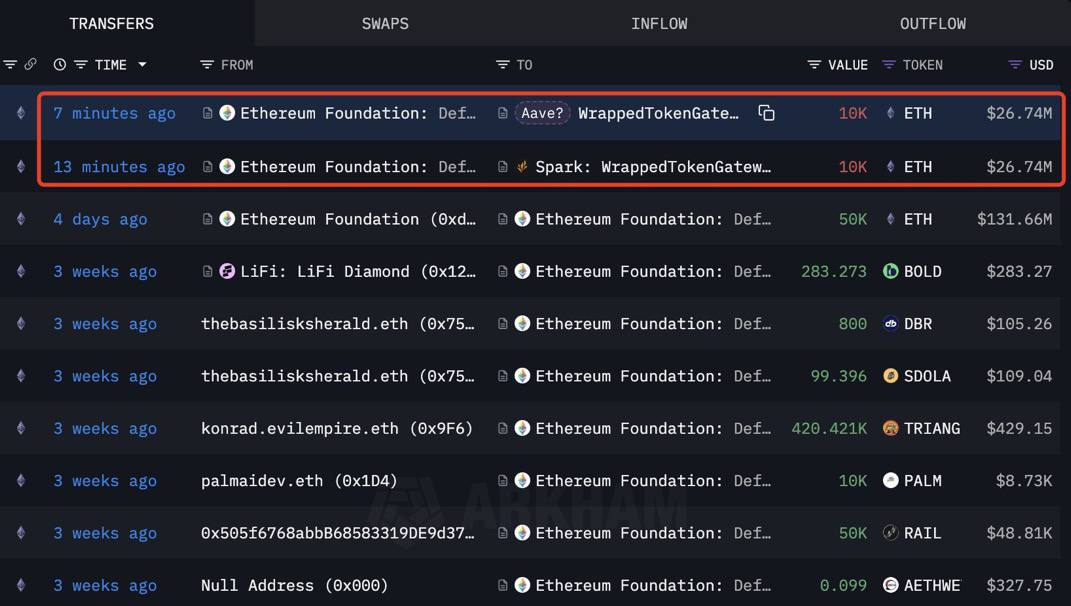Open 0x505f6768abbB sender address
1071x606 pixels.
[337, 533]
